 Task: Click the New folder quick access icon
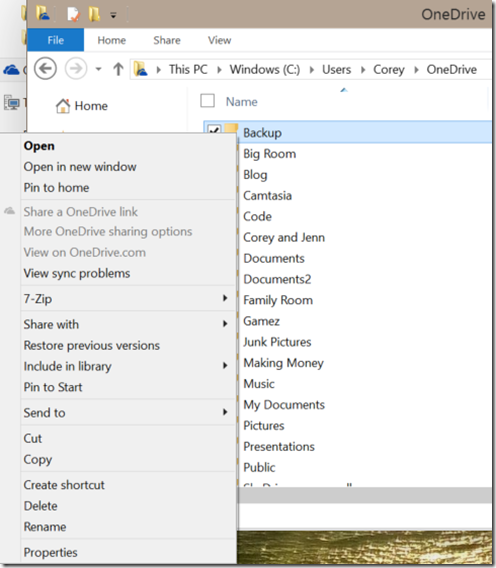(94, 14)
